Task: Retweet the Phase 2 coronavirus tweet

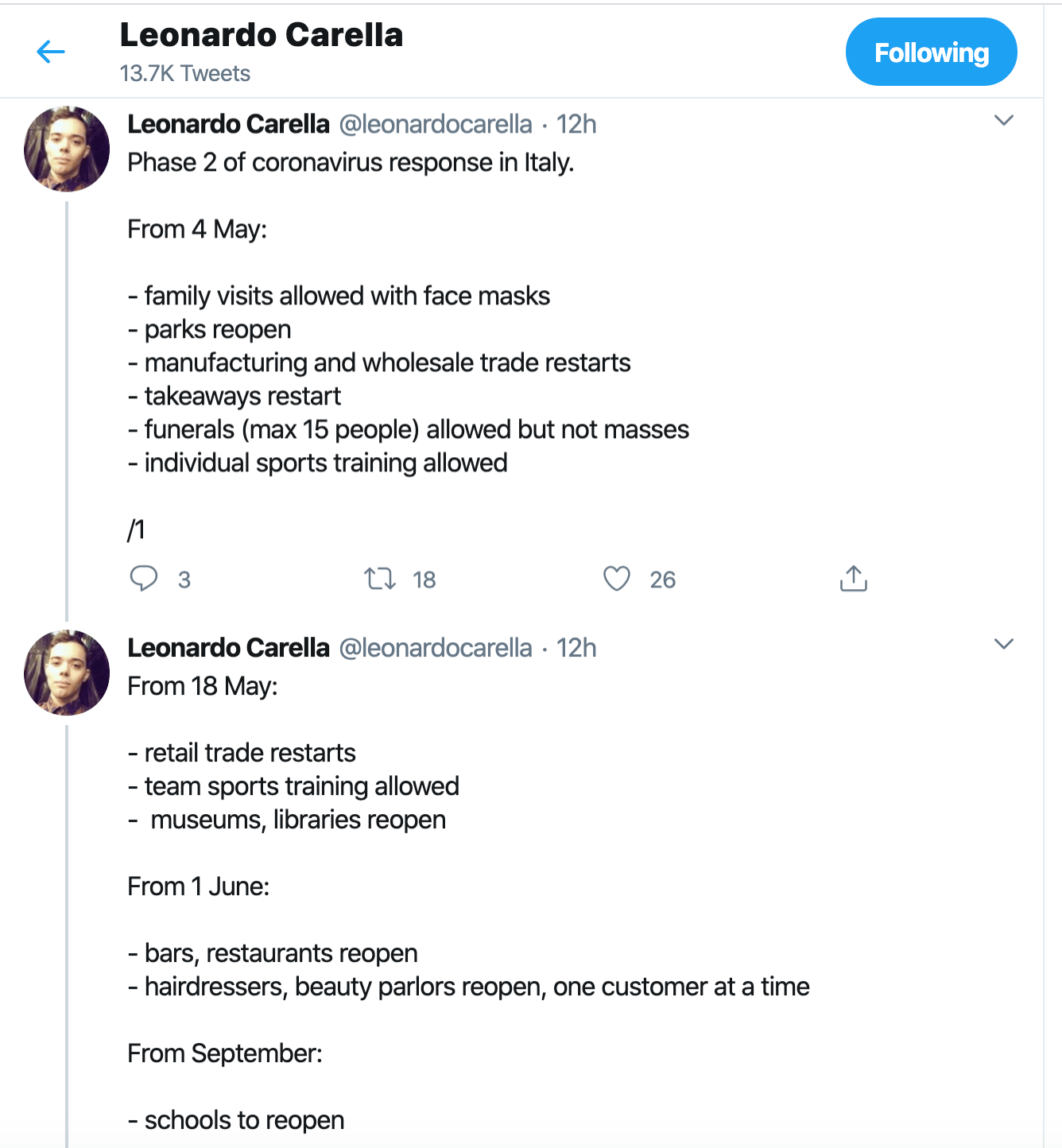Action: coord(380,579)
